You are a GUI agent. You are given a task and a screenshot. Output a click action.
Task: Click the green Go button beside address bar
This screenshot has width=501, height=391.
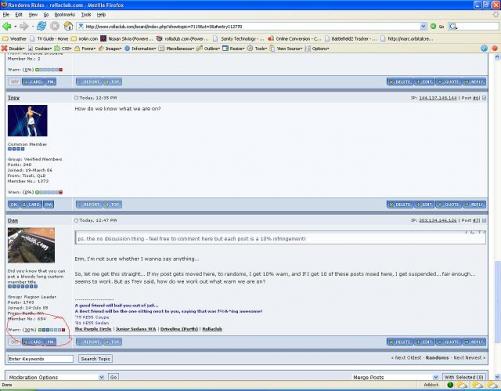tap(433, 26)
